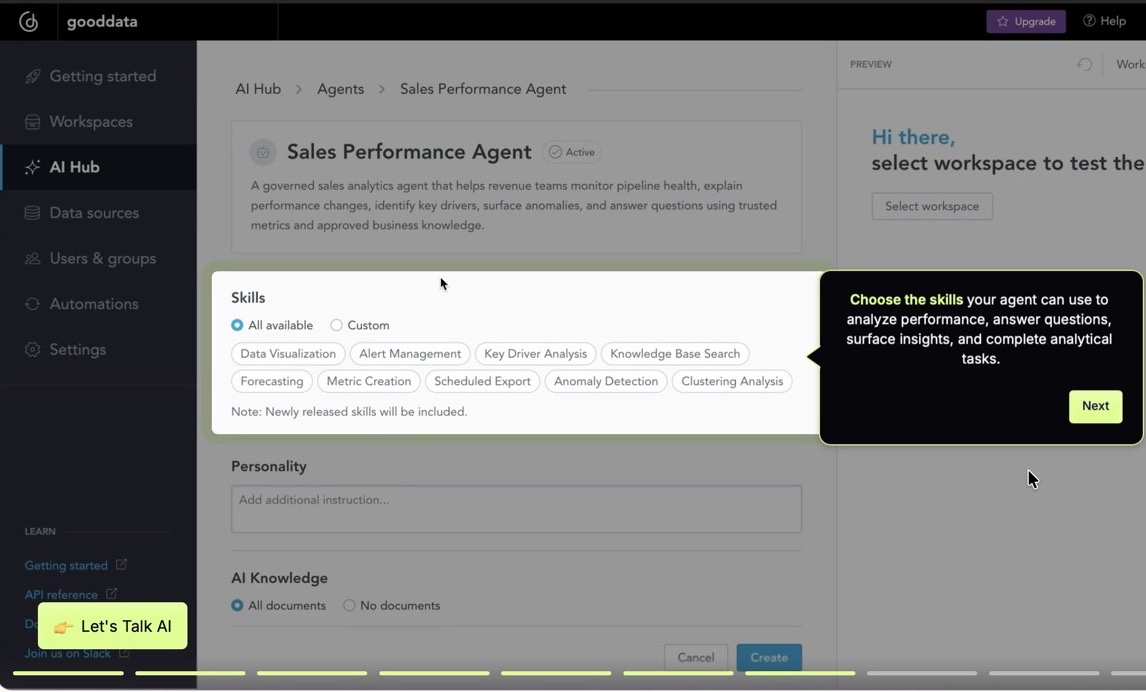This screenshot has height=692, width=1146.
Task: Click the Alert Management skill chip
Action: tap(410, 354)
